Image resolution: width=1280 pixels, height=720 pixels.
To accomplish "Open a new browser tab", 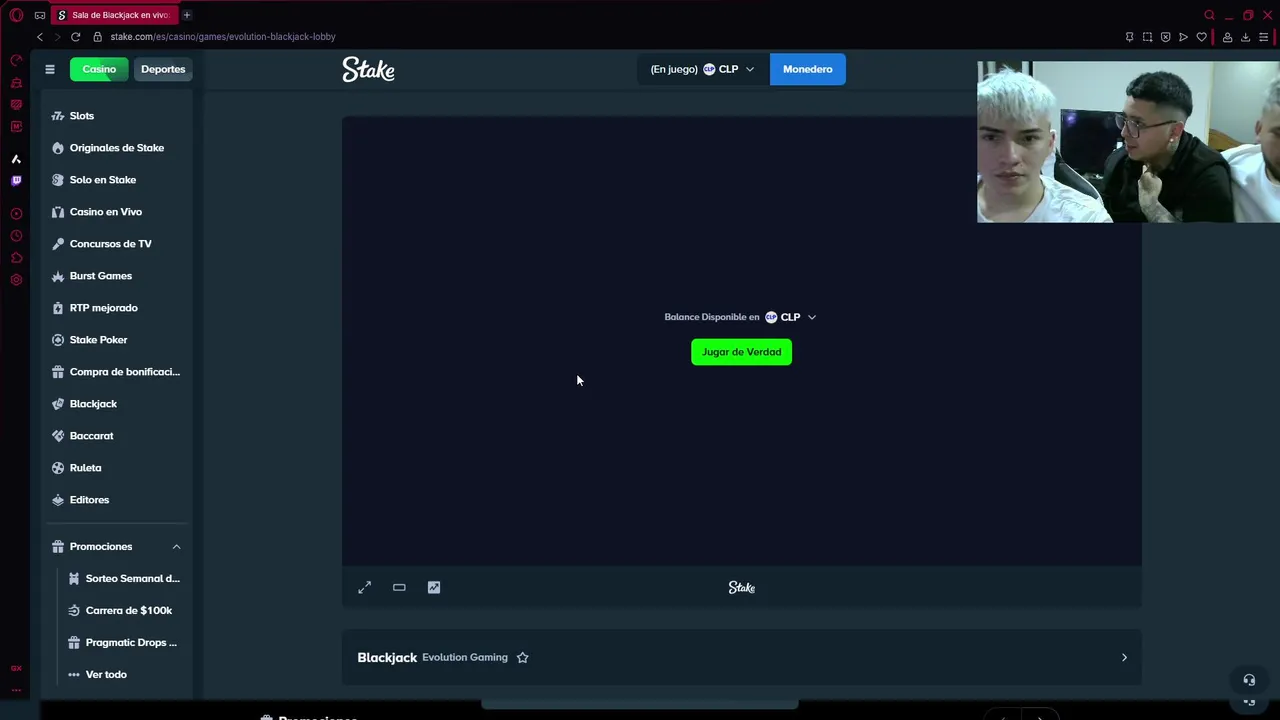I will pos(187,15).
